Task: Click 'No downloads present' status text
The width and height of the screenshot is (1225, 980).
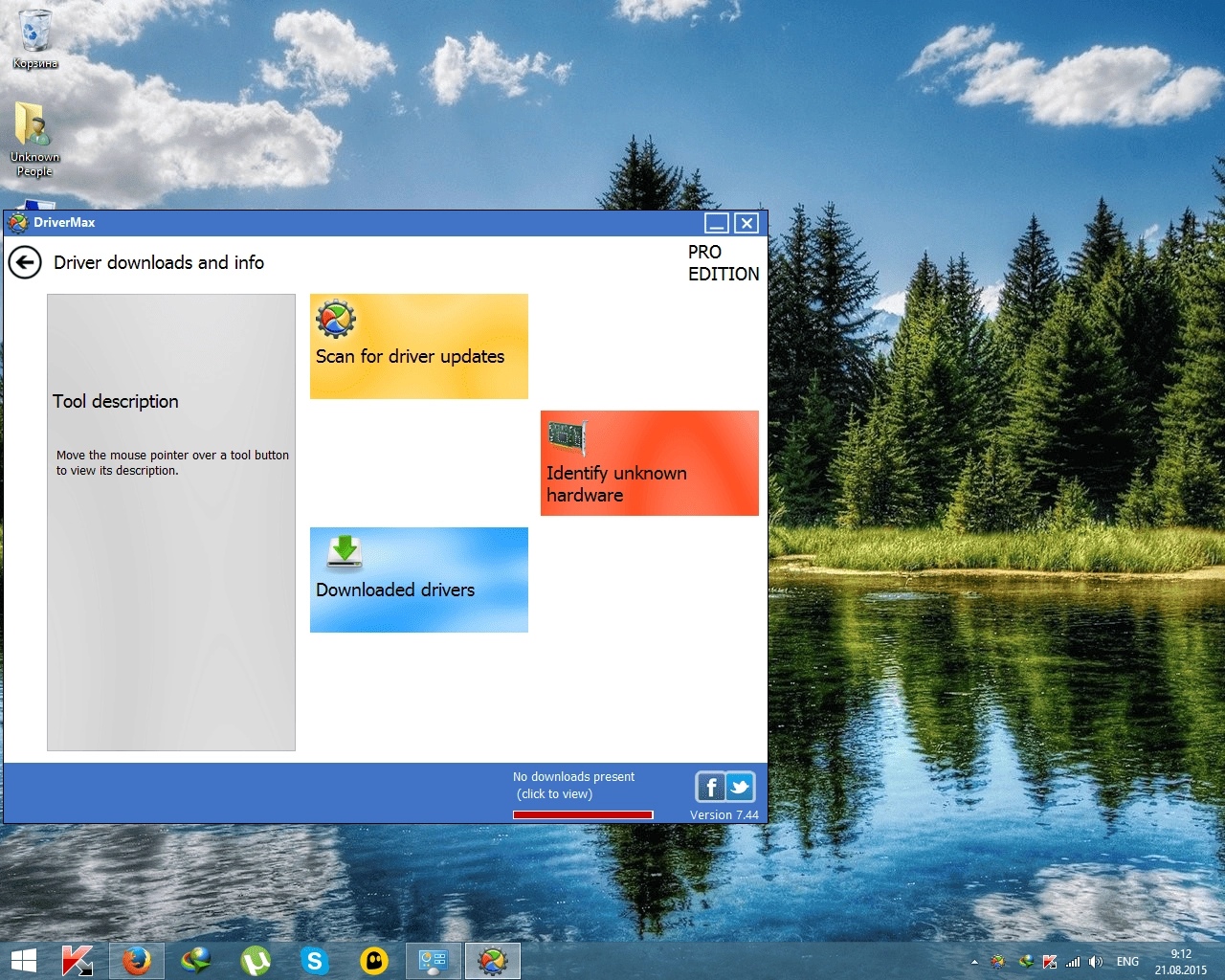Action: point(573,777)
